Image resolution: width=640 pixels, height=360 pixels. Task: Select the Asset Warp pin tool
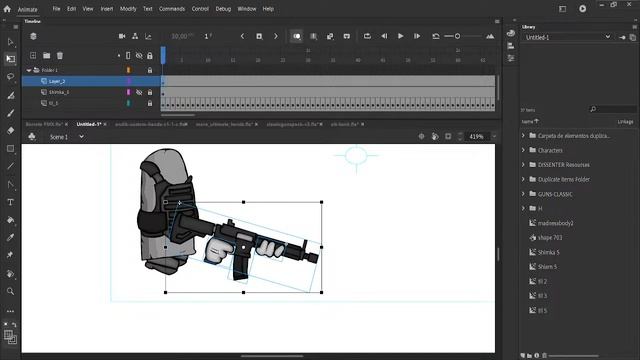(x=11, y=255)
